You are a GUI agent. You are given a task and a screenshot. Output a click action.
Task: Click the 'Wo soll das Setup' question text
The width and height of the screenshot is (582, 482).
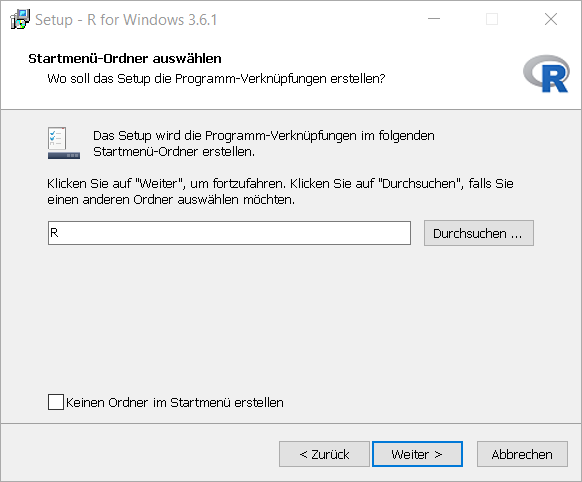216,79
